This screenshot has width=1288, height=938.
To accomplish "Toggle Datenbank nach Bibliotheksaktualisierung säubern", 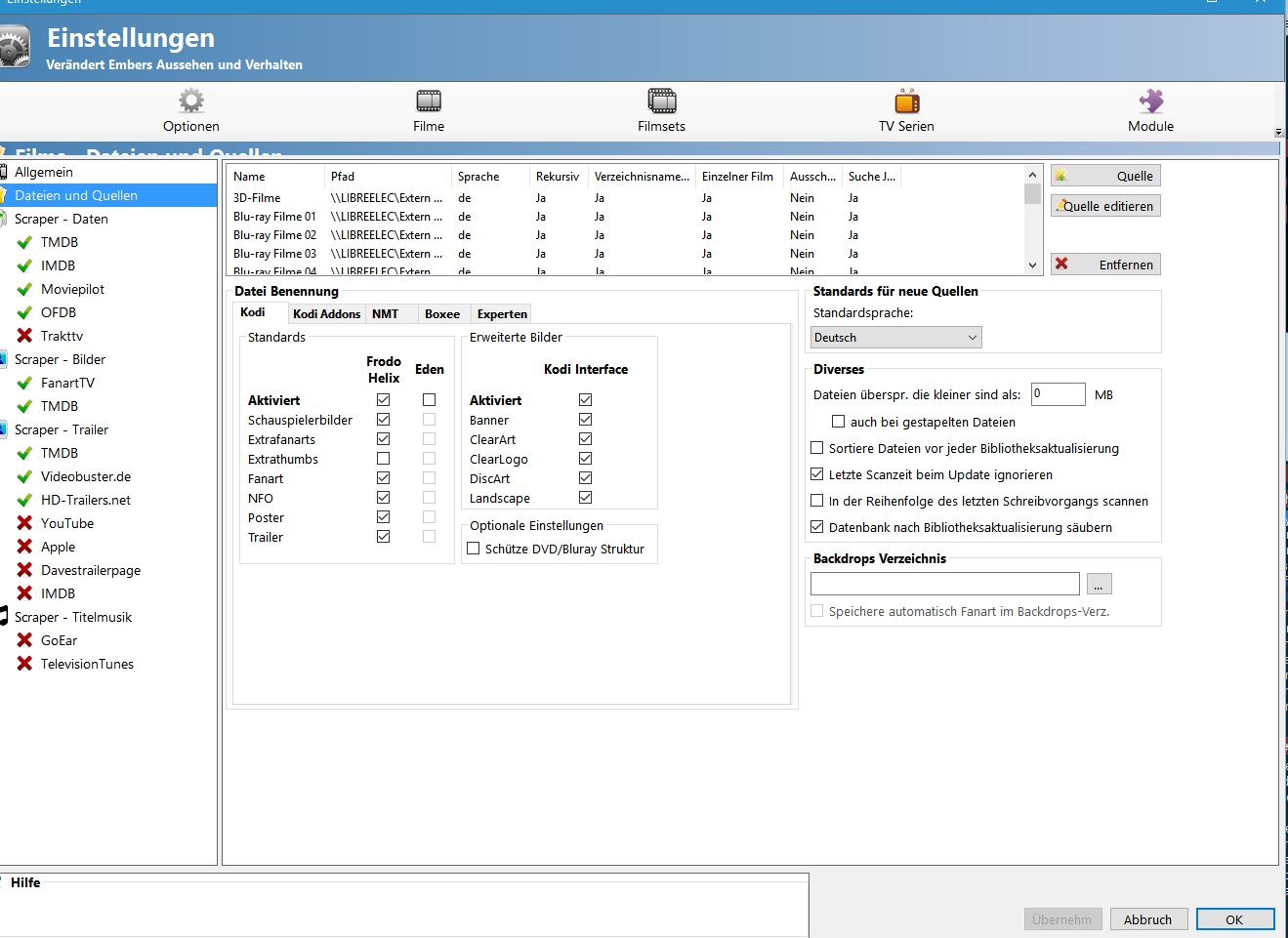I will pyautogui.click(x=817, y=527).
